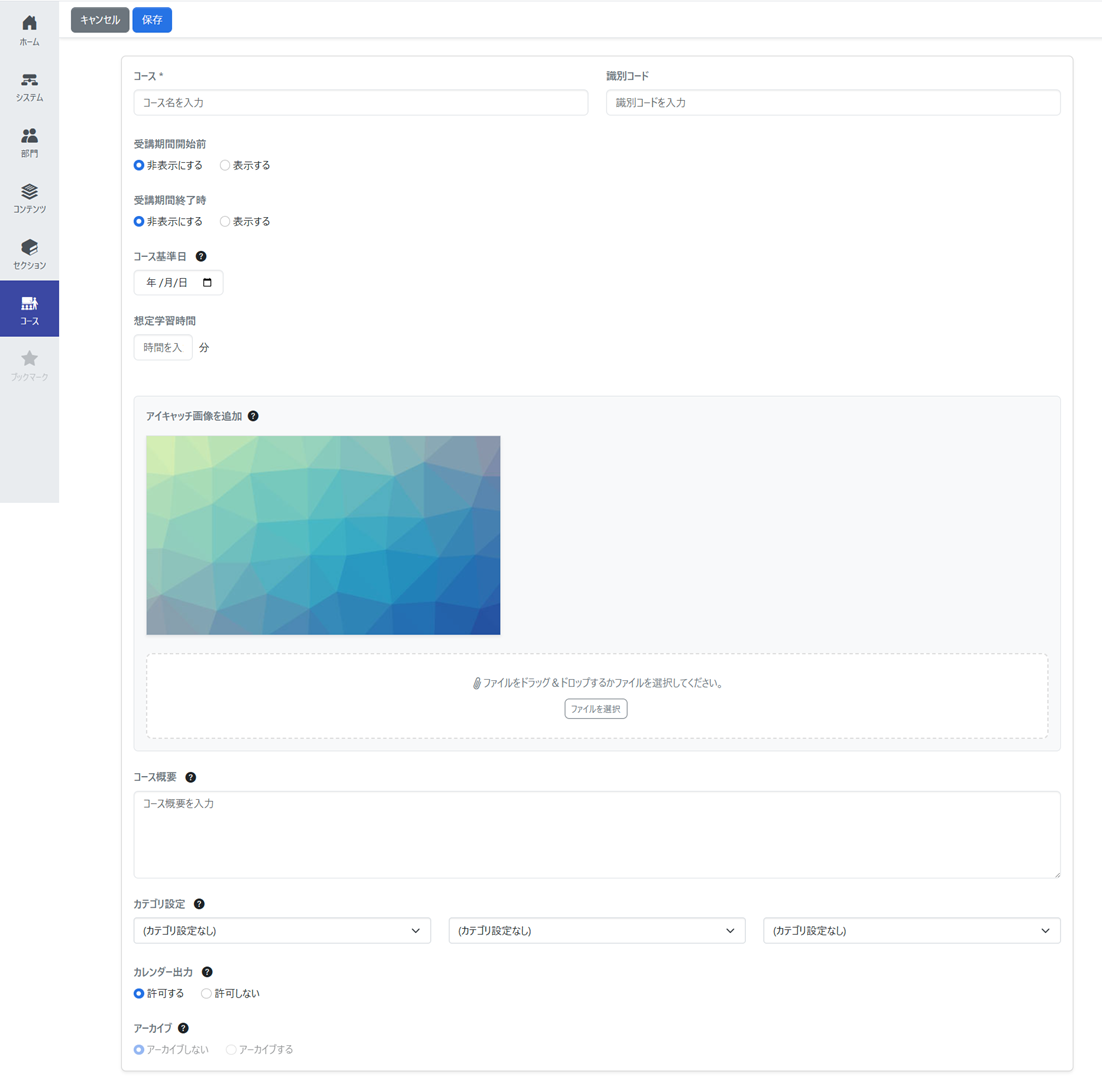Open the Section (セクション) sidebar icon
This screenshot has height=1089, width=1102.
coord(29,247)
